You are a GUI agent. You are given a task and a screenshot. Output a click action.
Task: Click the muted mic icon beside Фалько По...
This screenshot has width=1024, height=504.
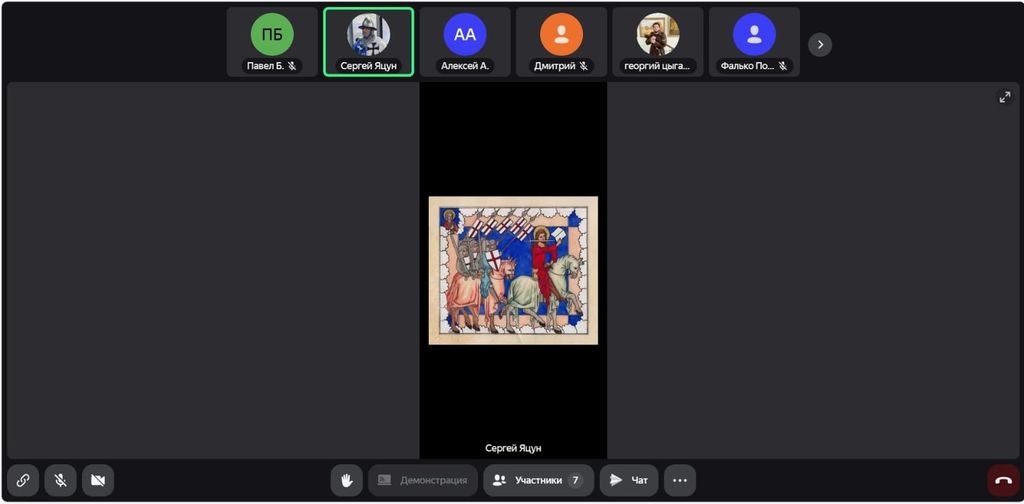coord(782,66)
